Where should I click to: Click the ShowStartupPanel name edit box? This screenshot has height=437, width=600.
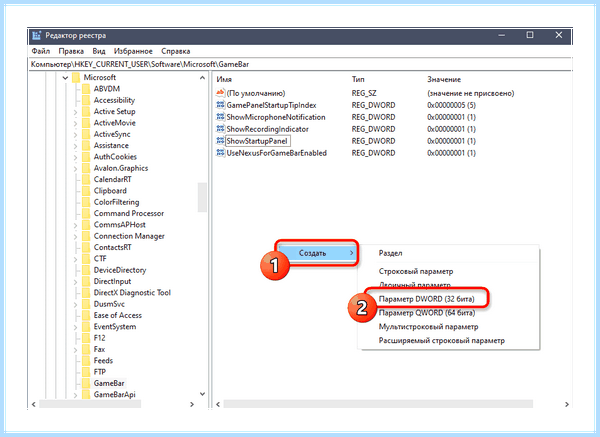(257, 141)
